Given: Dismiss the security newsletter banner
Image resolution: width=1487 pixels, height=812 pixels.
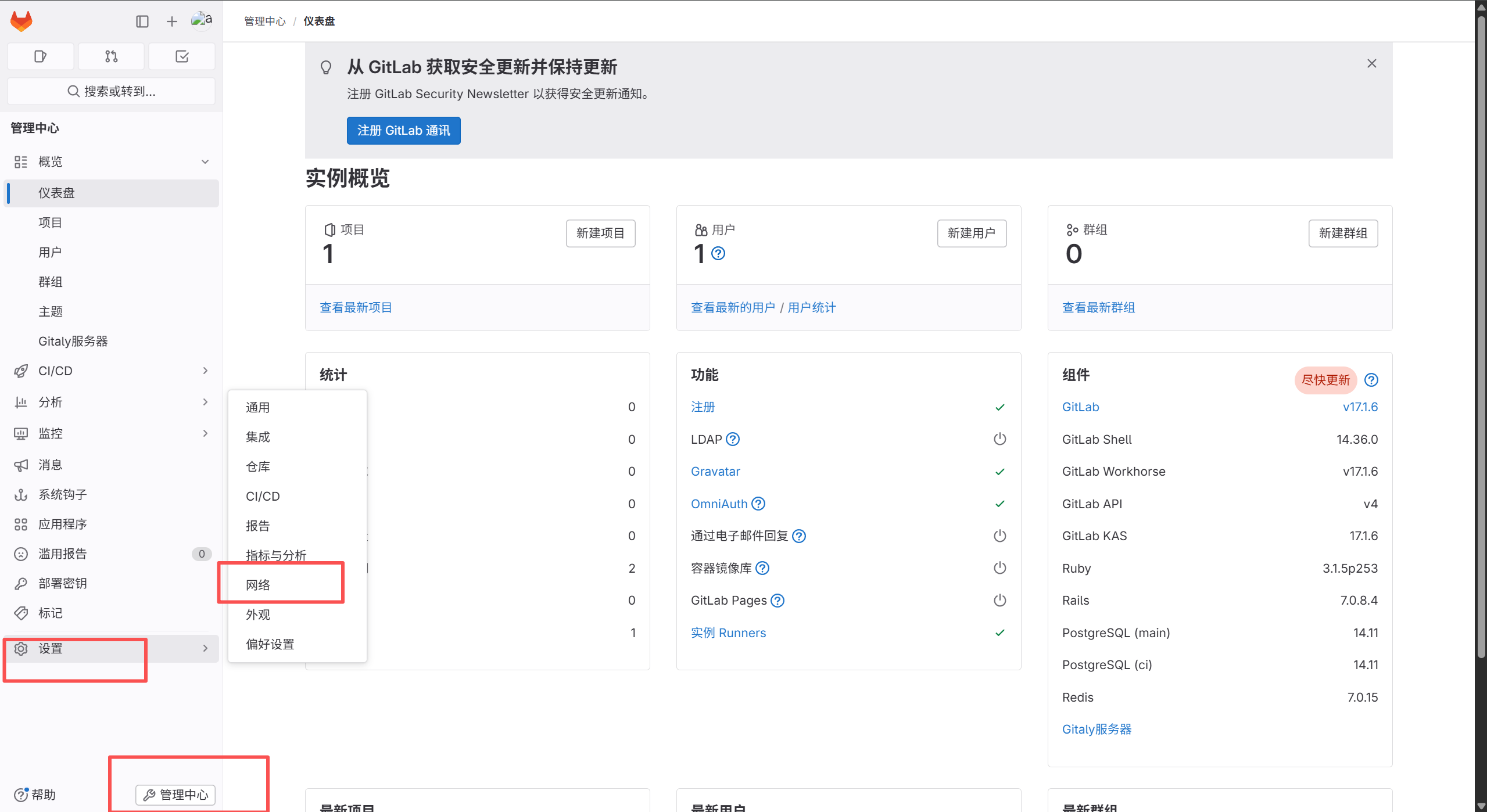Looking at the screenshot, I should (1372, 63).
